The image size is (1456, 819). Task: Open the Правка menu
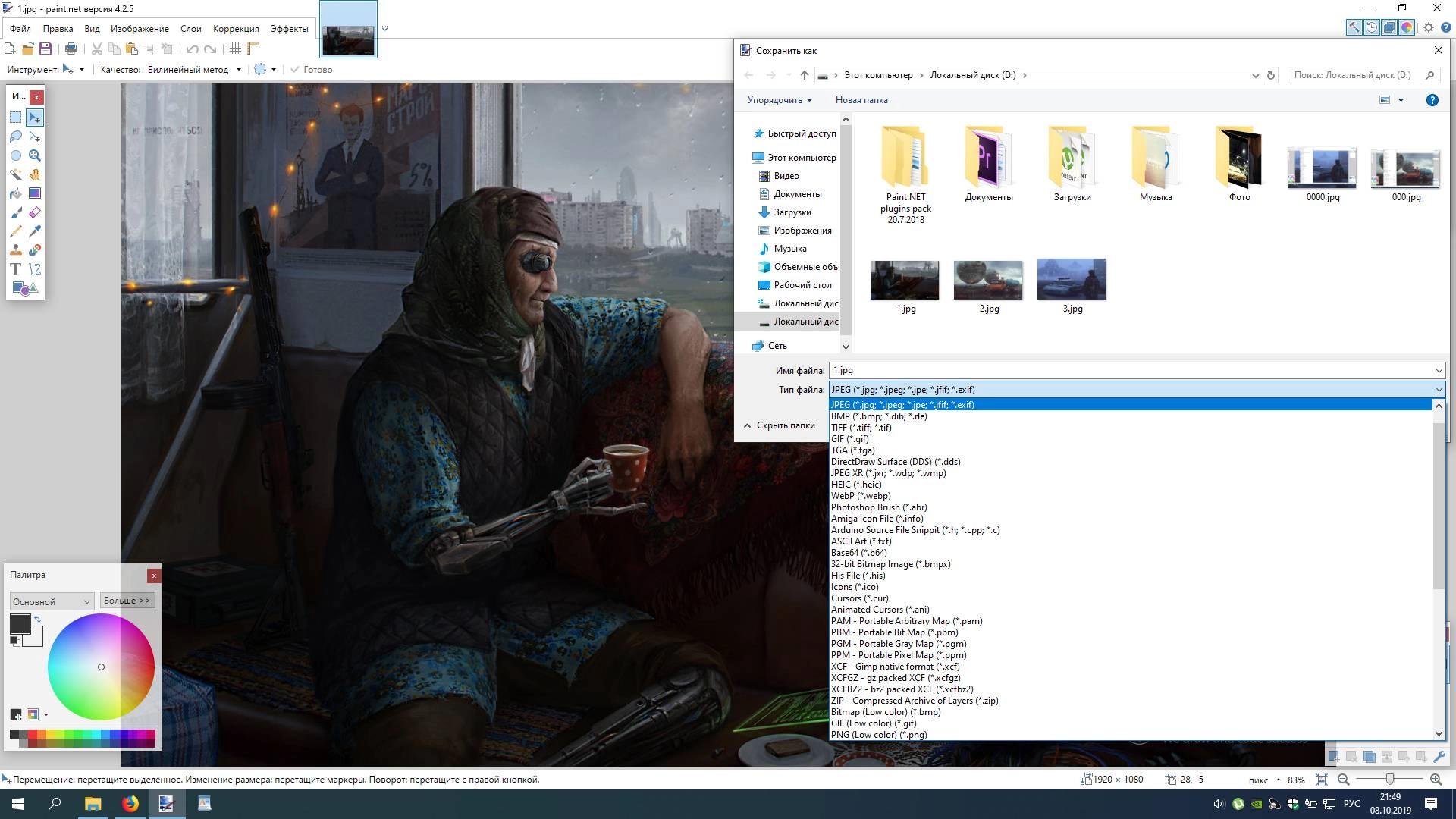click(58, 29)
